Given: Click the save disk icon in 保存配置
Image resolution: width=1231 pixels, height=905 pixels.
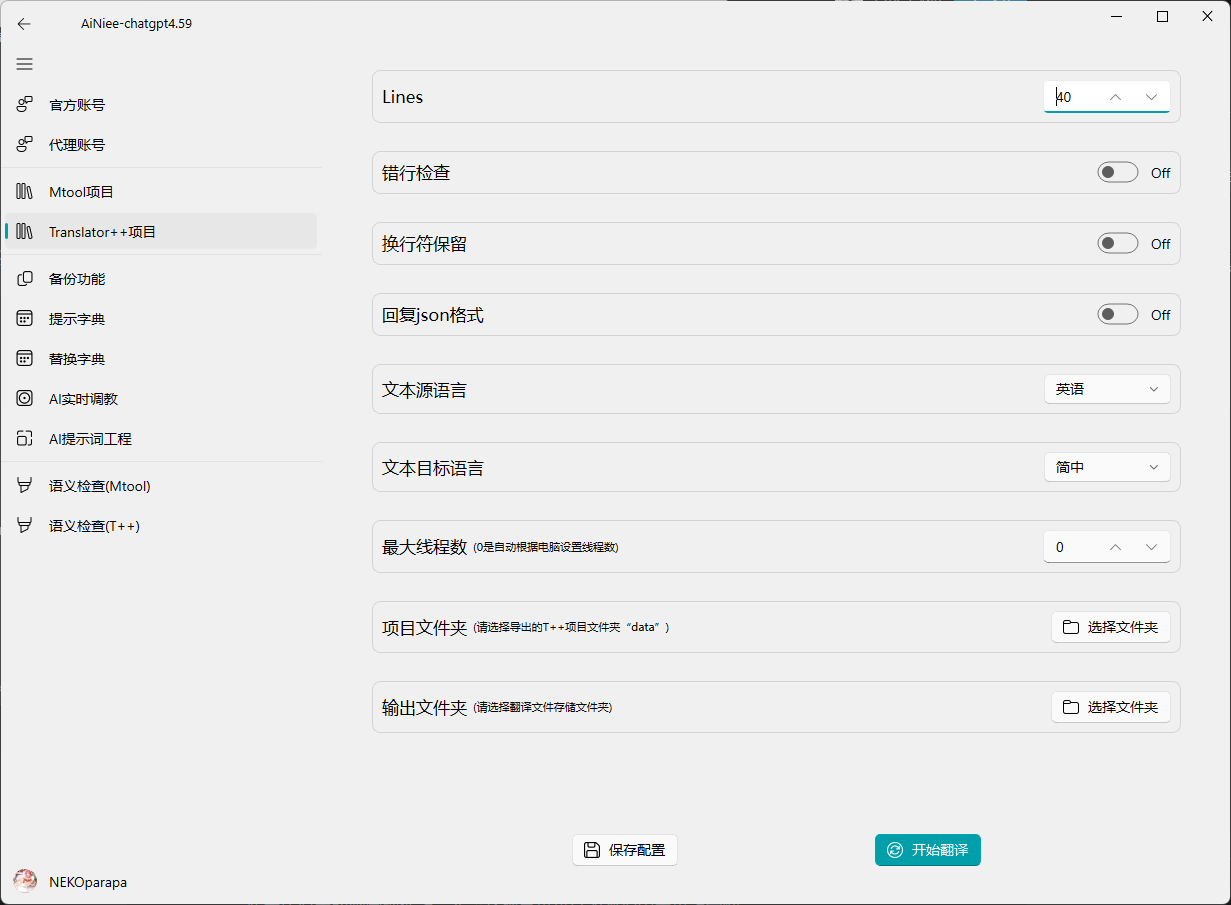Looking at the screenshot, I should [x=592, y=850].
